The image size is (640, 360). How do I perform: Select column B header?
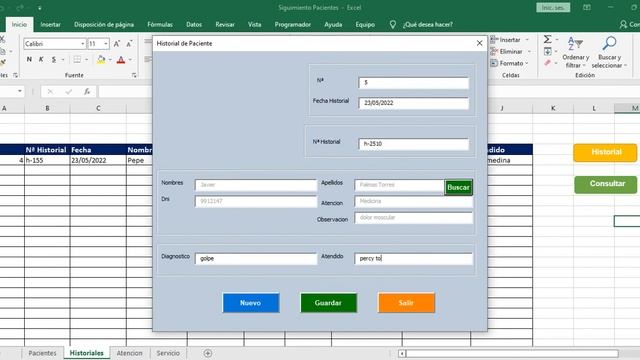coord(47,108)
